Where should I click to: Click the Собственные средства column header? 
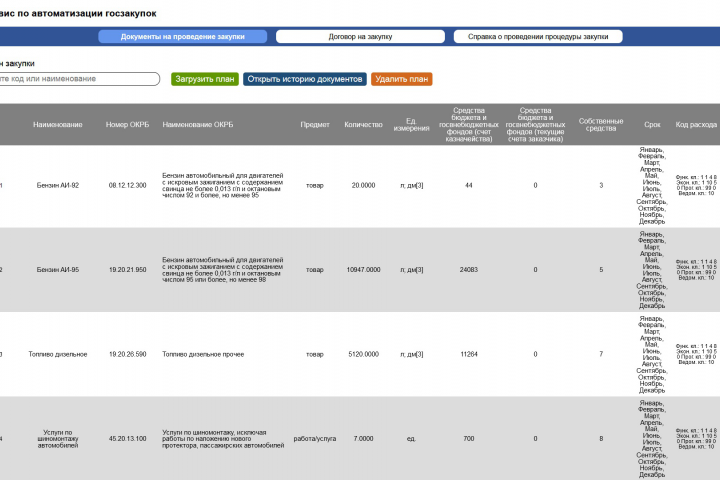(x=601, y=124)
